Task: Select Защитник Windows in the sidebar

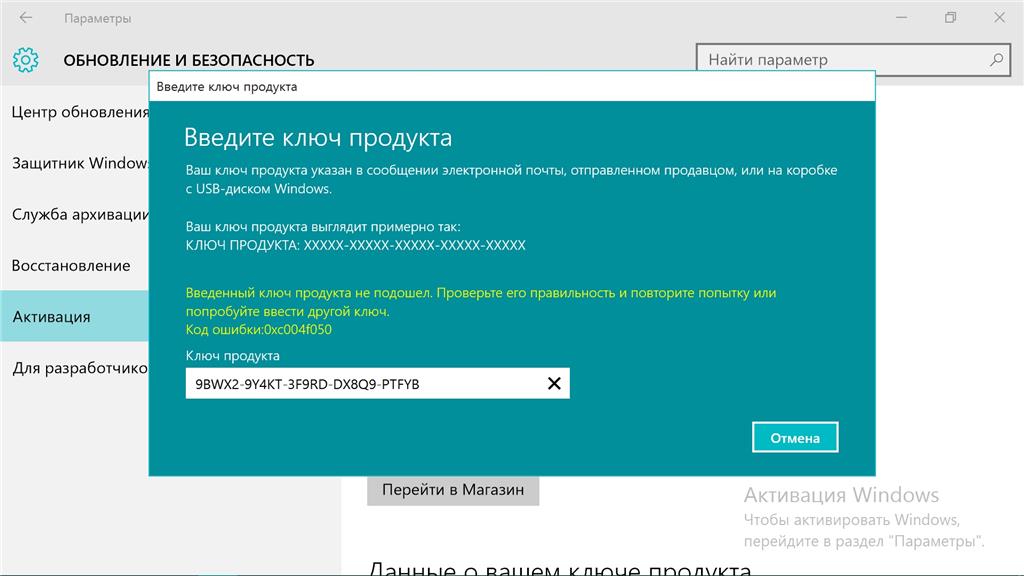Action: click(x=80, y=163)
